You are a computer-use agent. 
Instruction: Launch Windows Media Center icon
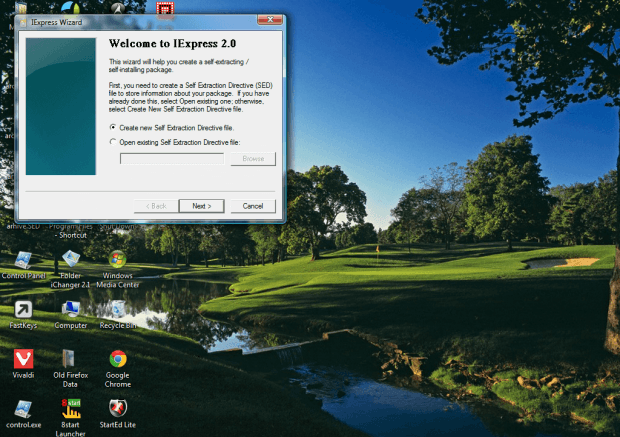pyautogui.click(x=117, y=261)
